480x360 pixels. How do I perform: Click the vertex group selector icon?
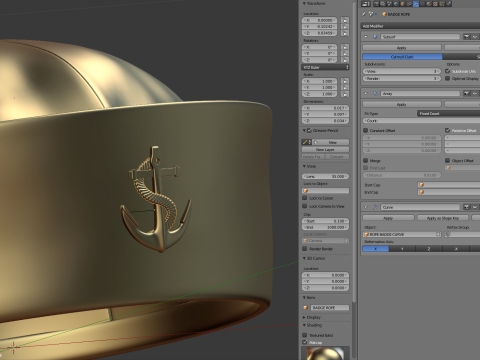point(448,234)
